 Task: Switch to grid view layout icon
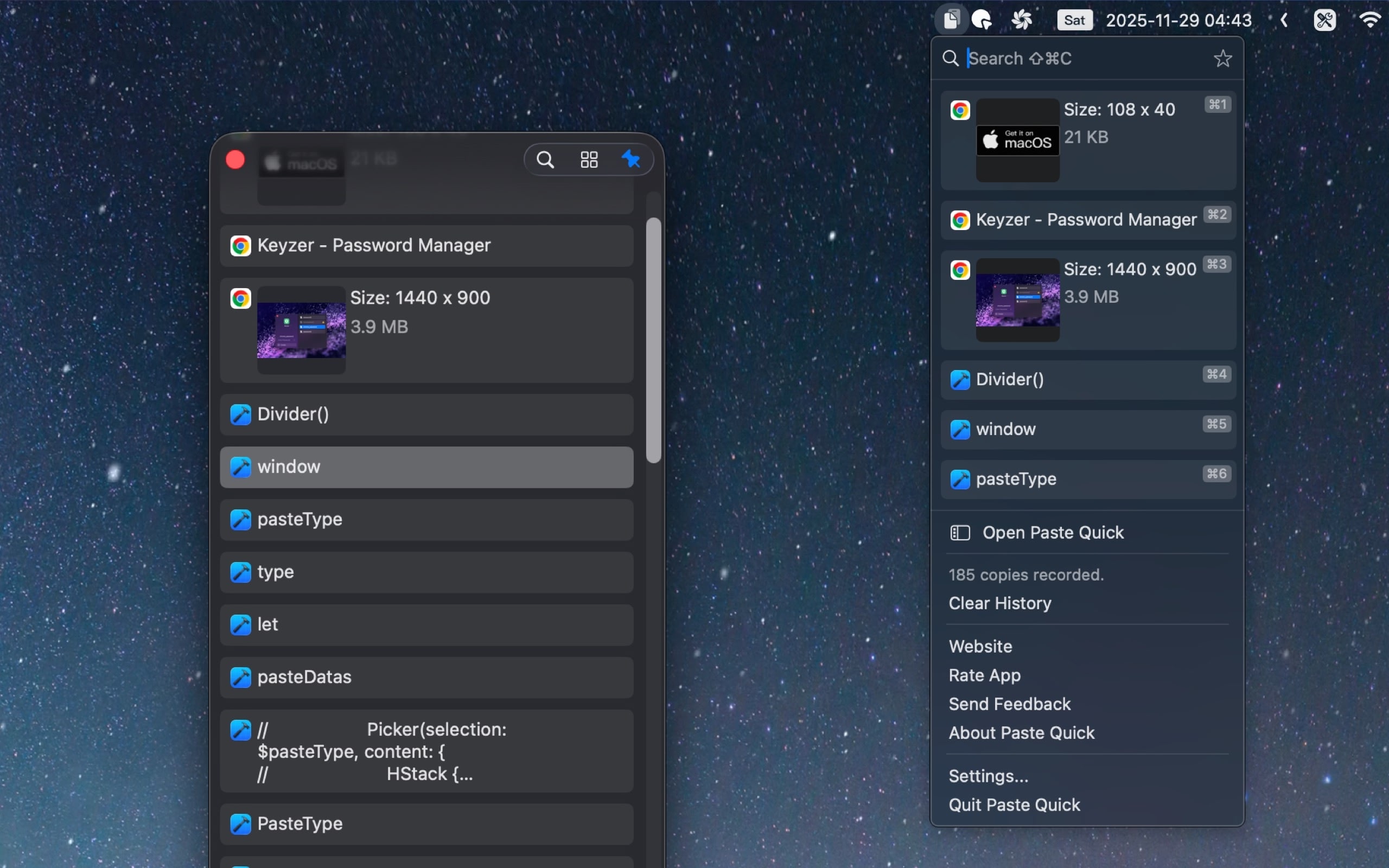pyautogui.click(x=589, y=159)
